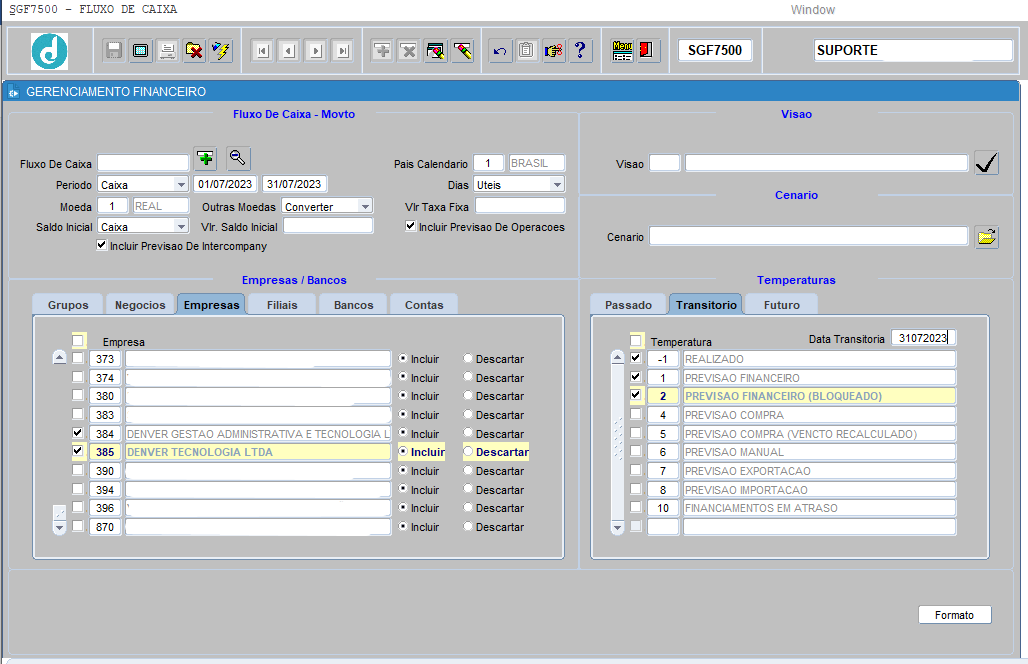Uncheck empresa 384 checkbox
This screenshot has width=1028, height=664.
click(78, 433)
